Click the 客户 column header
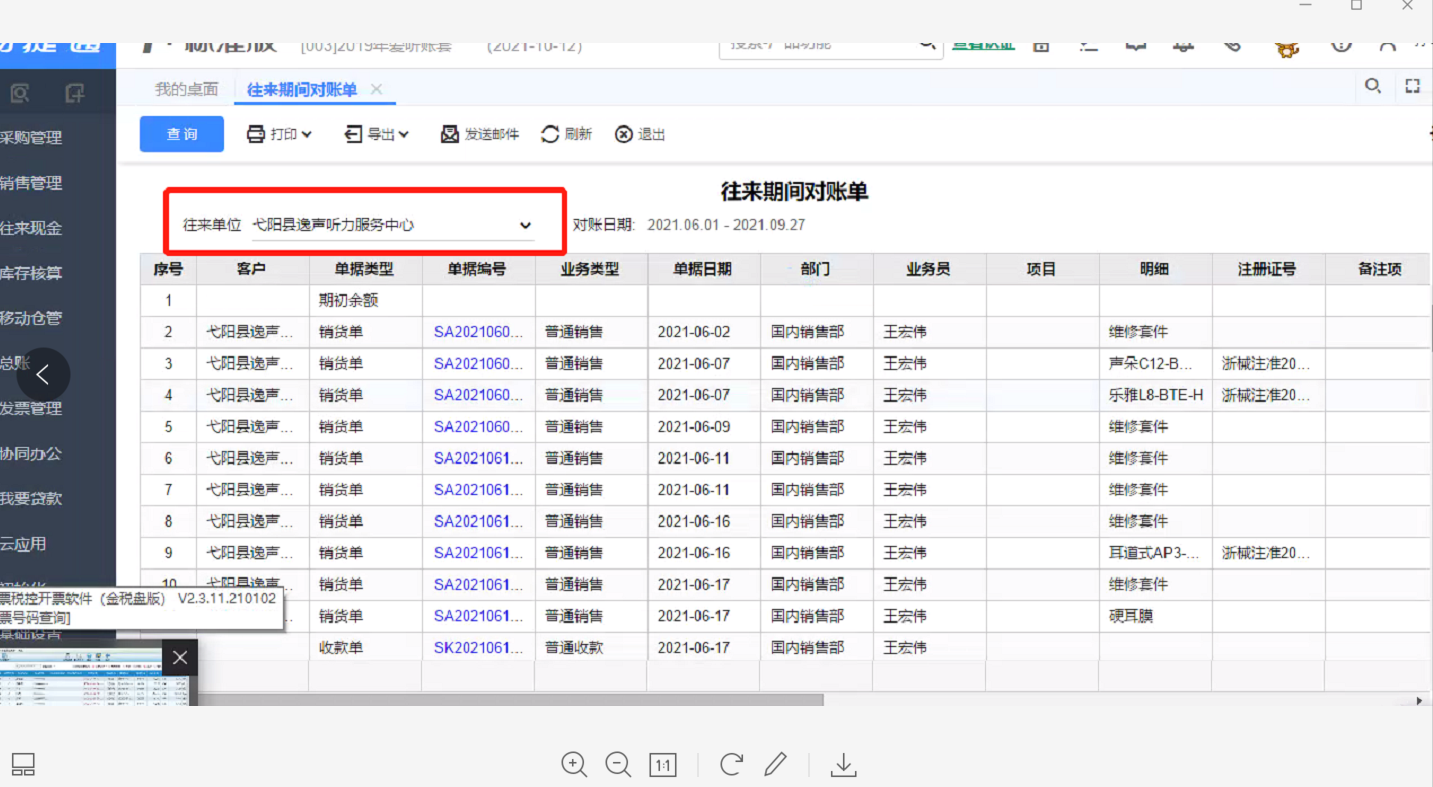 pyautogui.click(x=252, y=269)
